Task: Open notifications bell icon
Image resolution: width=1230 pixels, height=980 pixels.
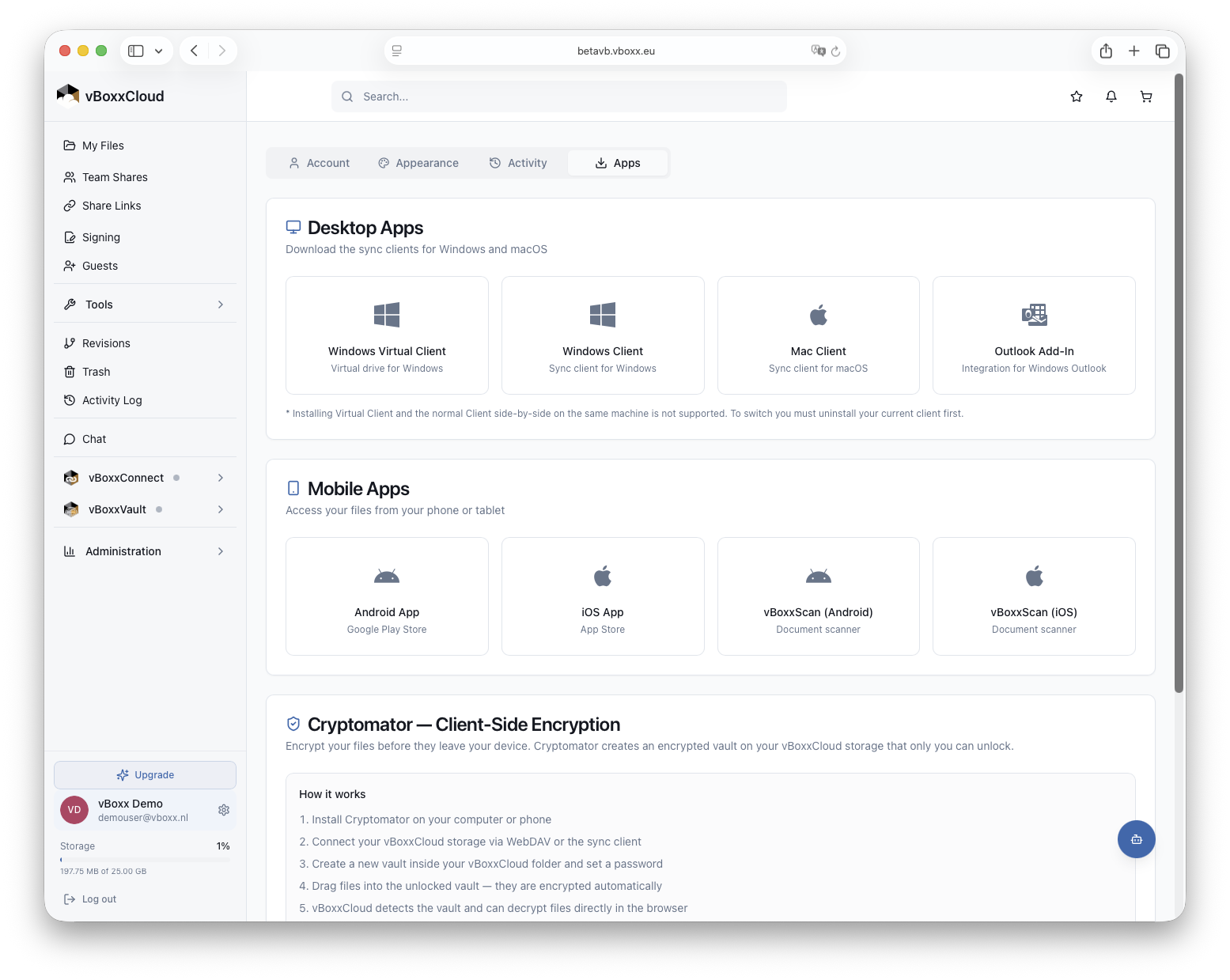Action: 1111,96
